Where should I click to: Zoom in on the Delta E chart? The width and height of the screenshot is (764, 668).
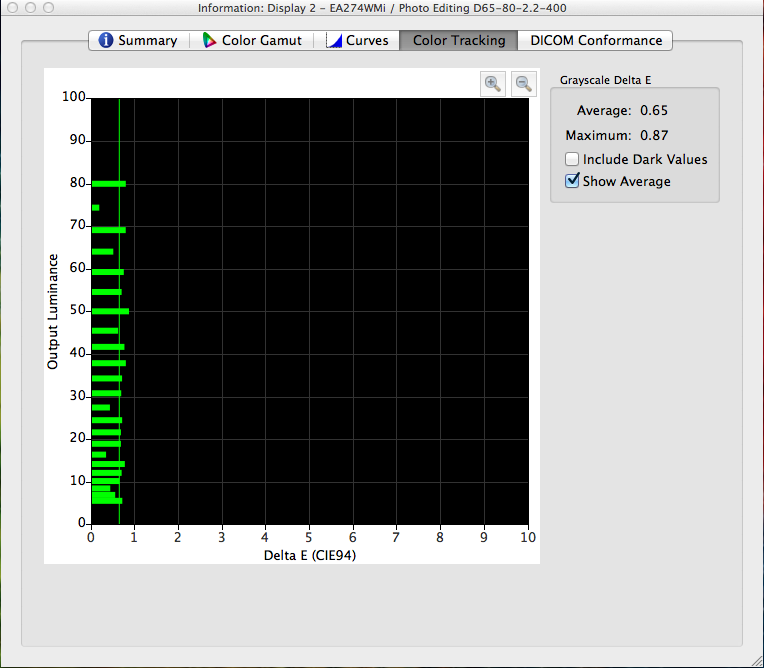(x=493, y=84)
